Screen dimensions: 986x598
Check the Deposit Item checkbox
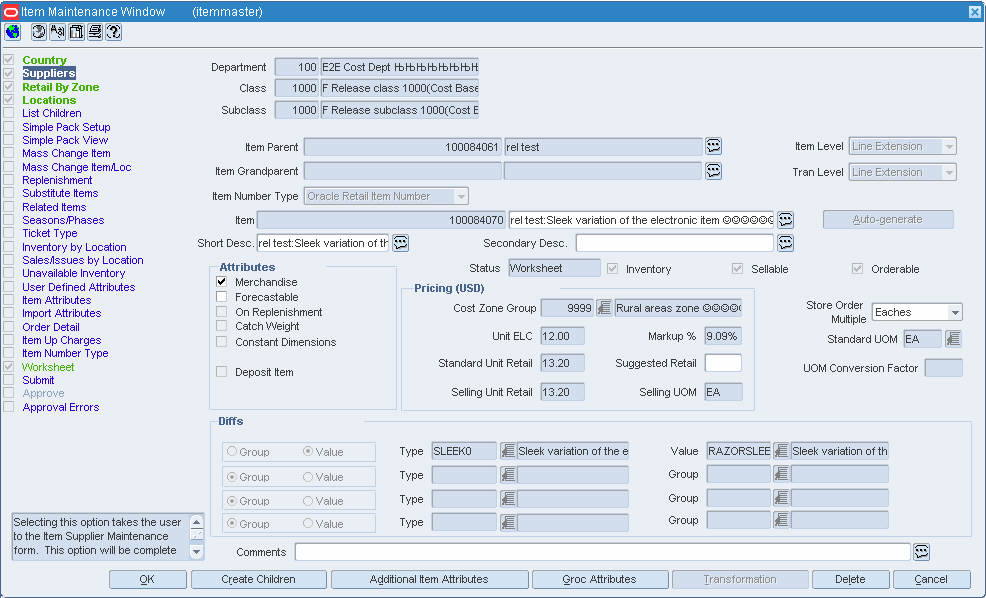(x=221, y=372)
